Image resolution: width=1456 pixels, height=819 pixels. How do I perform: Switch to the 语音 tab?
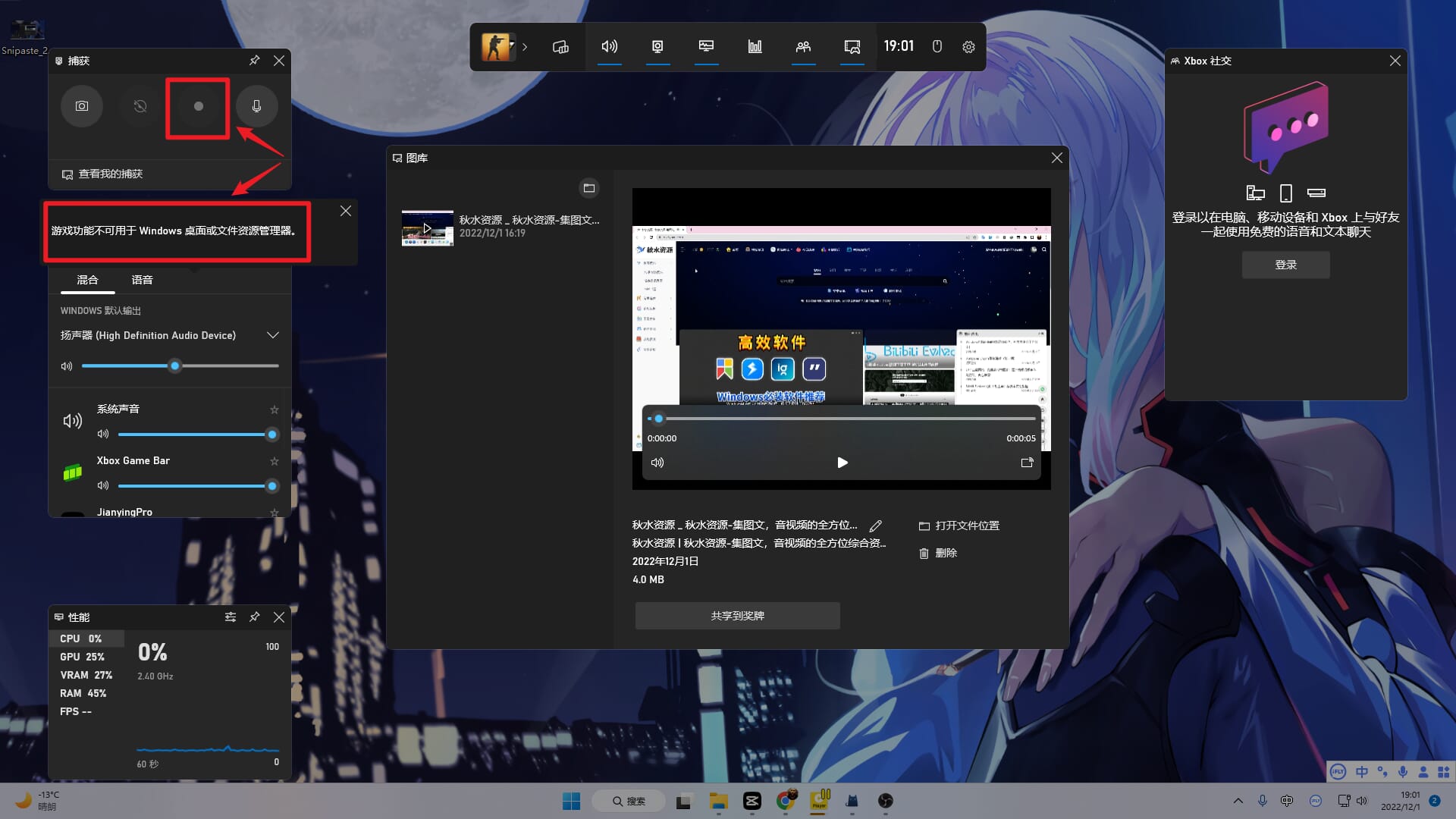(x=142, y=280)
